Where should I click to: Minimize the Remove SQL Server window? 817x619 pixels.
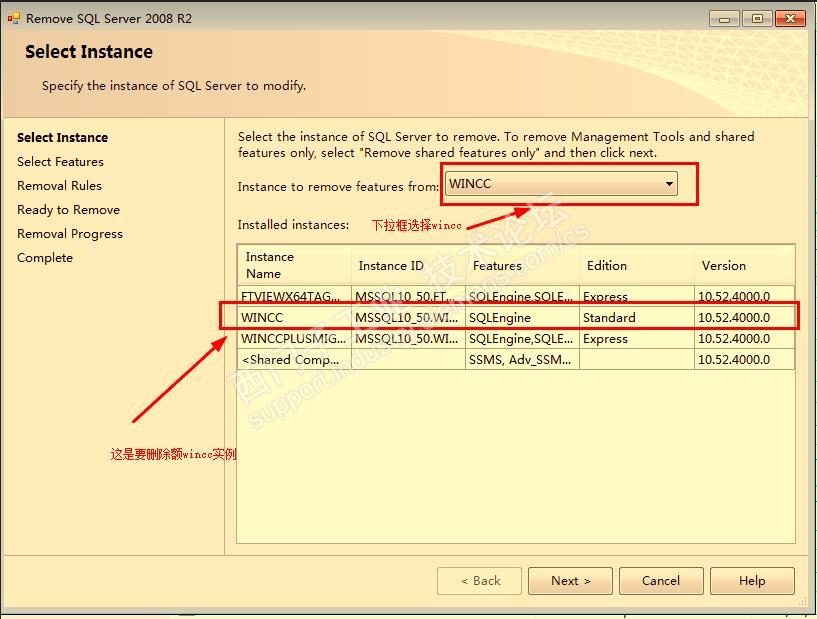(x=724, y=19)
